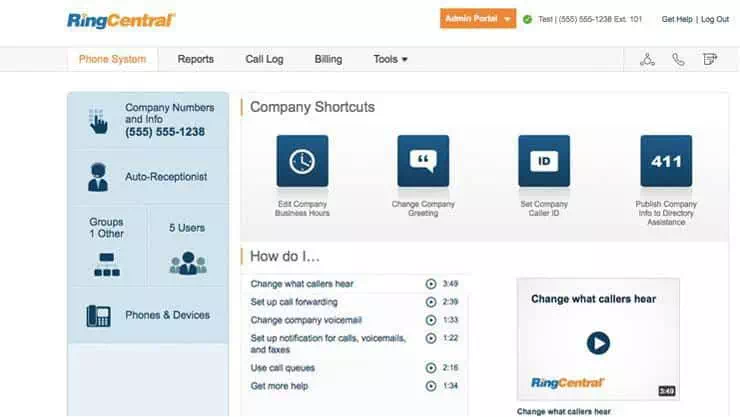
Task: Open Groups 1 Other
Action: click(x=107, y=228)
